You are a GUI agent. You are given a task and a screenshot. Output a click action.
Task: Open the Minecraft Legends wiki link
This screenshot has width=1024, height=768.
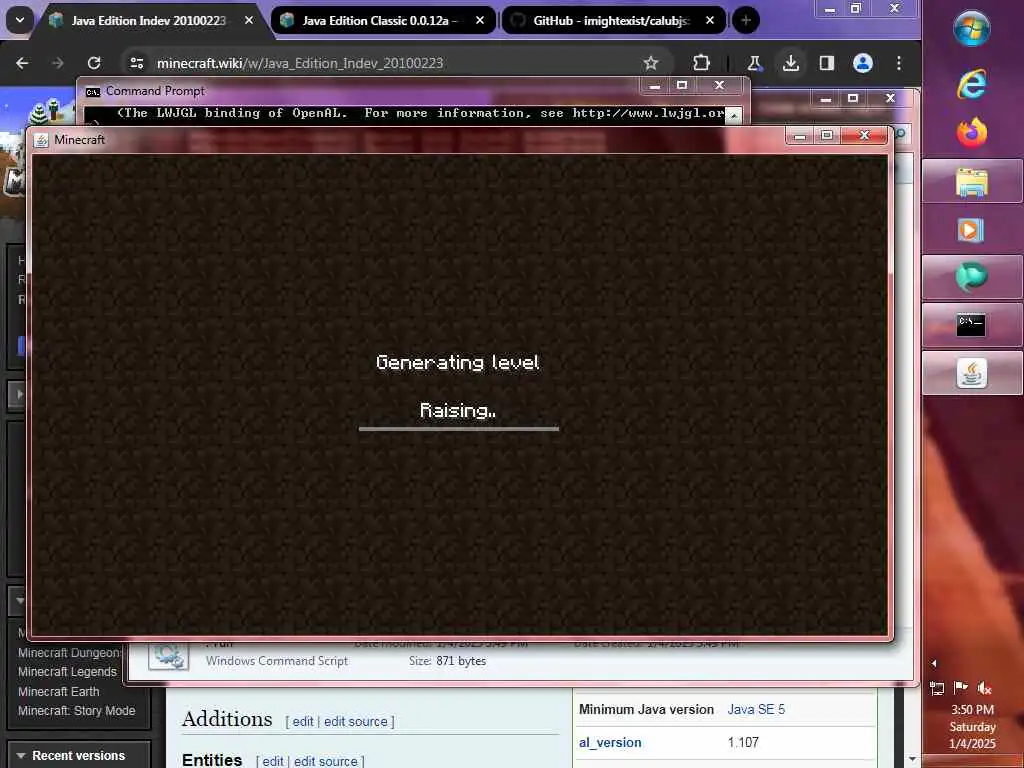pyautogui.click(x=67, y=671)
